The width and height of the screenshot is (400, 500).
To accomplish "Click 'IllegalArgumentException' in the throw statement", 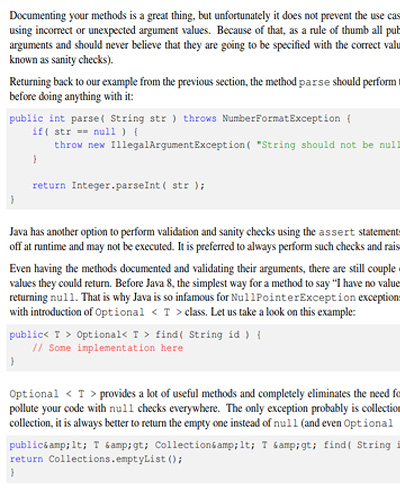I will [178, 145].
